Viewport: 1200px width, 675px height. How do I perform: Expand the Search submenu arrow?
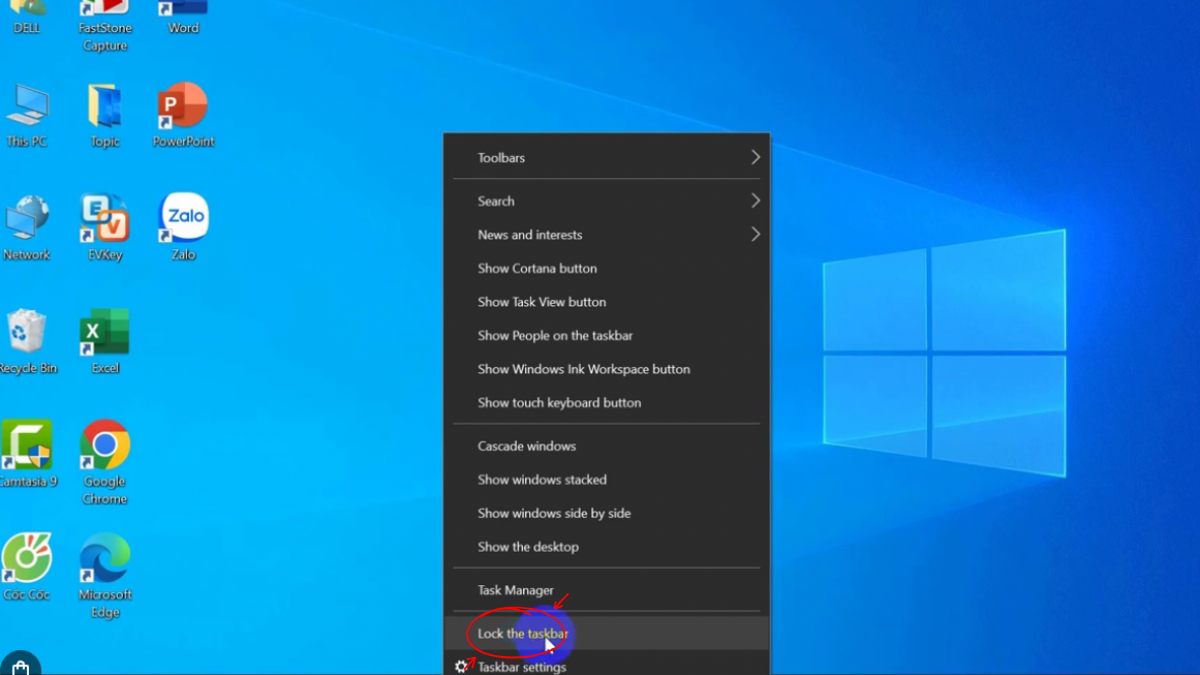click(755, 201)
